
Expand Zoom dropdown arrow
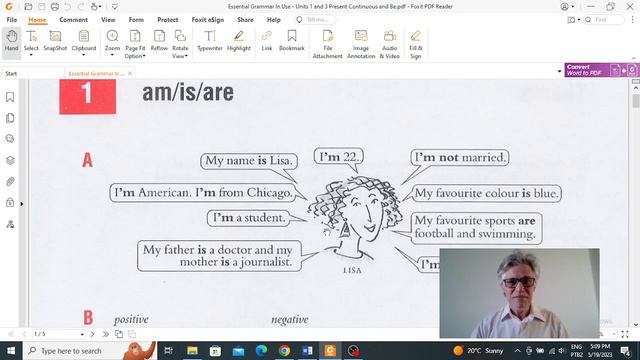tap(112, 55)
